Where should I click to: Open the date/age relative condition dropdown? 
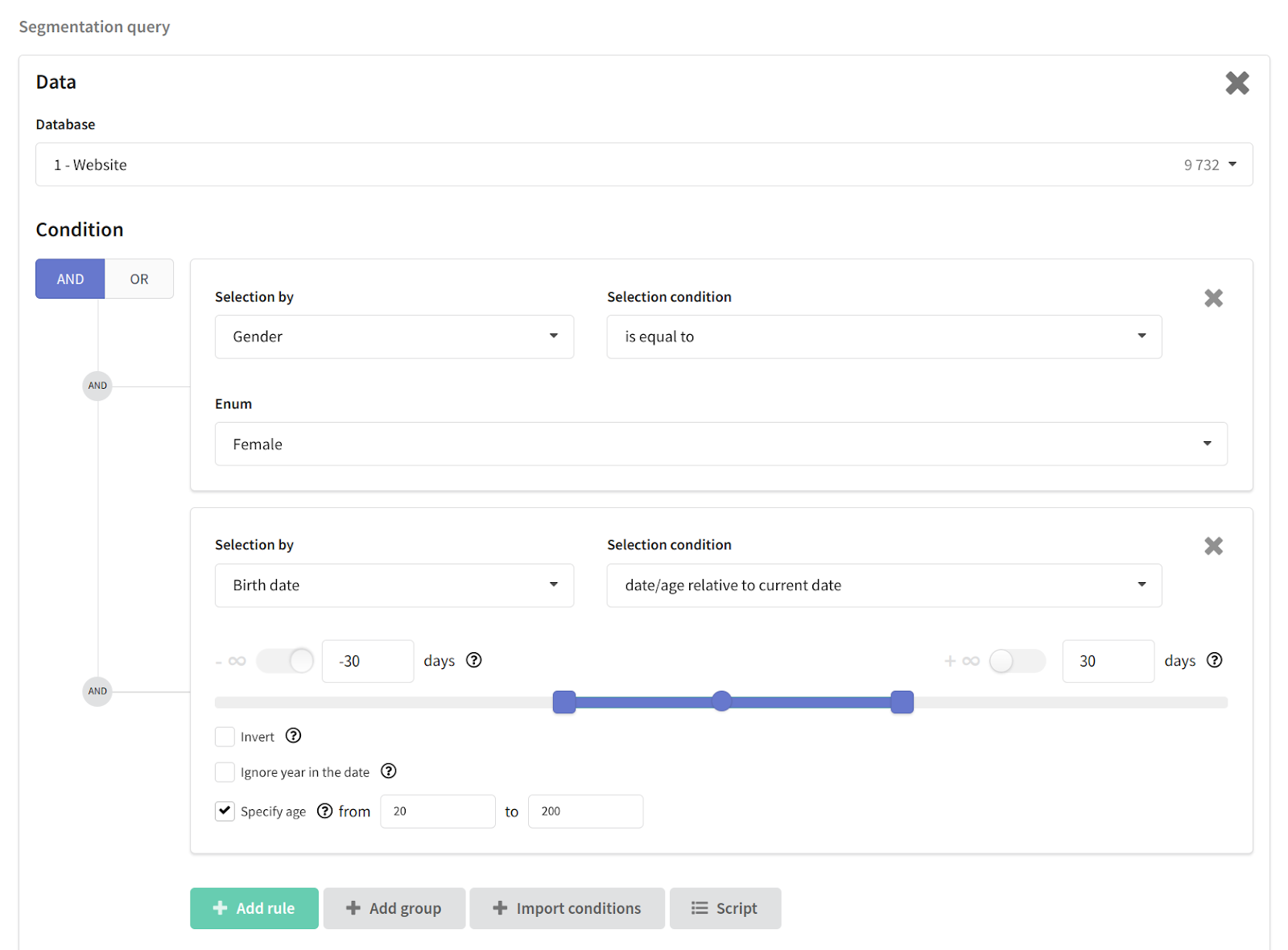pos(884,585)
